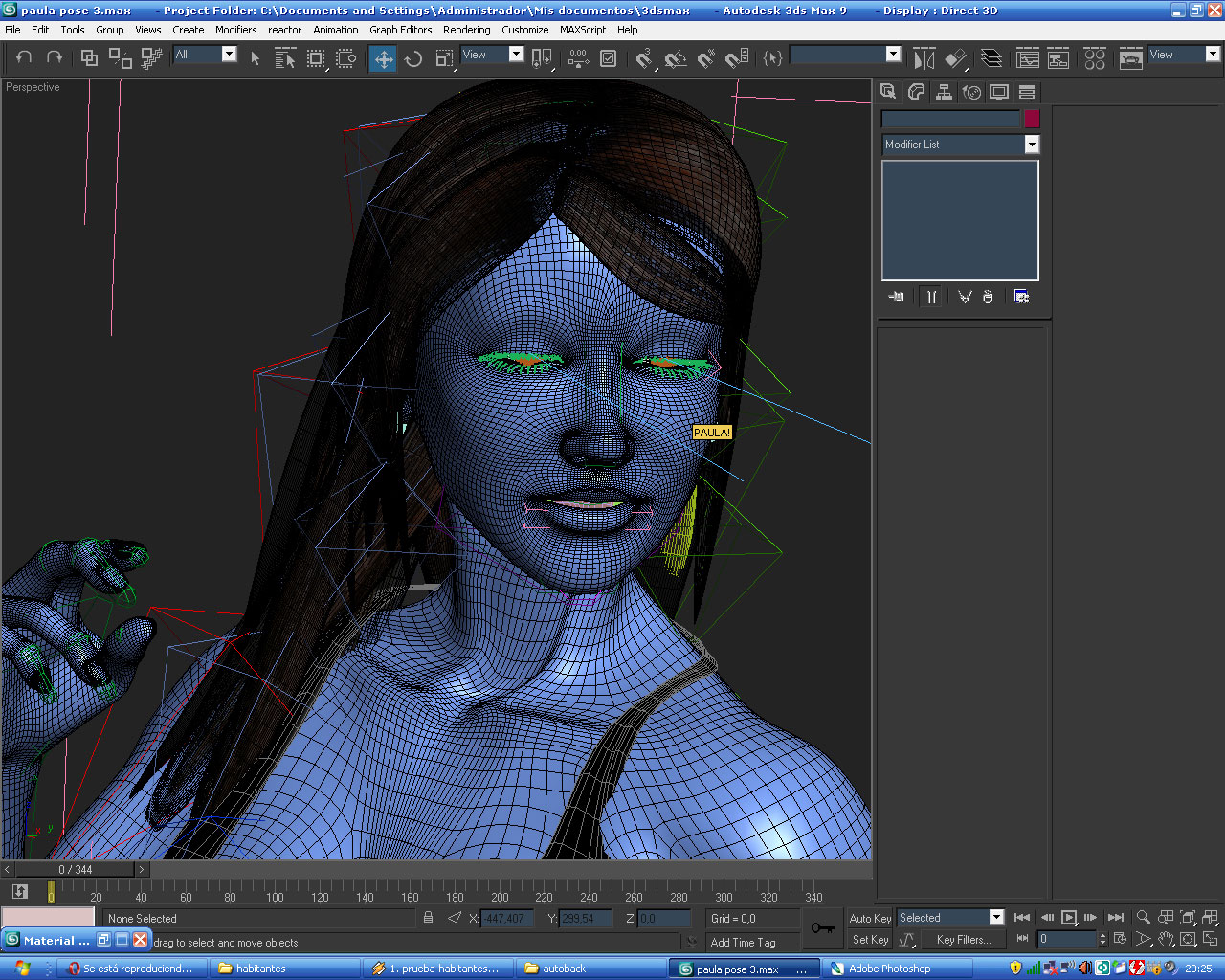Open the Graph Editors menu
This screenshot has height=980, width=1225.
400,30
